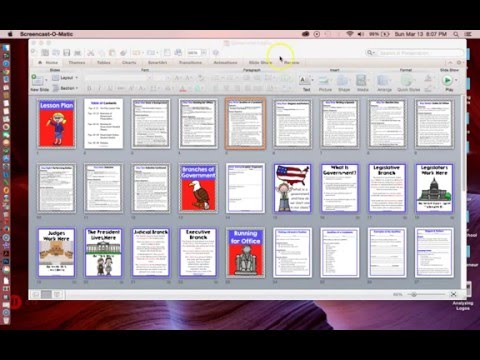Select the Judicial Branch slide

point(151,253)
